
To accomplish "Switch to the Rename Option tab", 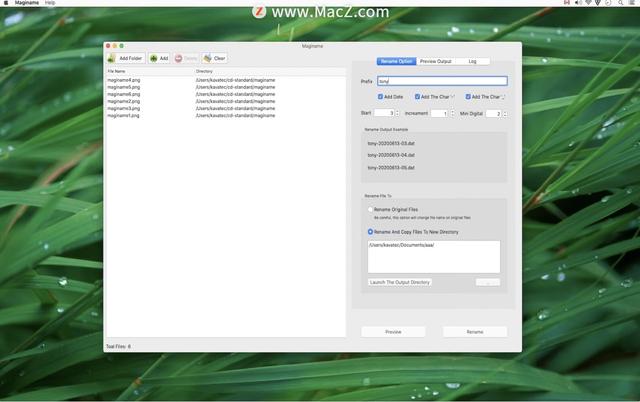I will pyautogui.click(x=396, y=61).
